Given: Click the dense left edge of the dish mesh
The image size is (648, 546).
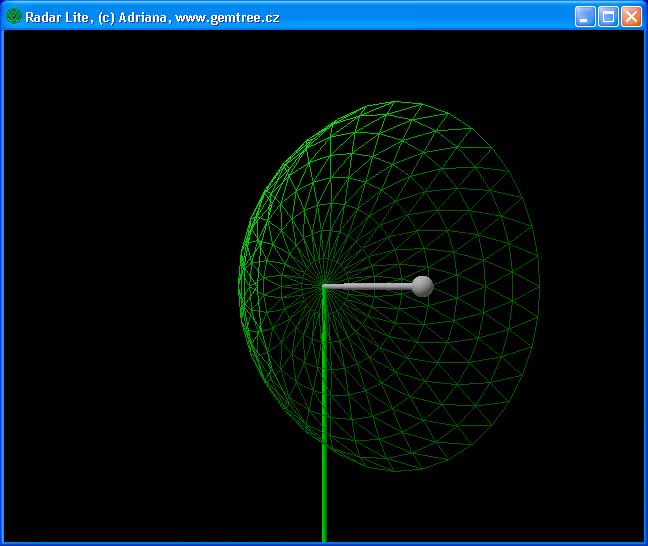Looking at the screenshot, I should click(x=242, y=285).
